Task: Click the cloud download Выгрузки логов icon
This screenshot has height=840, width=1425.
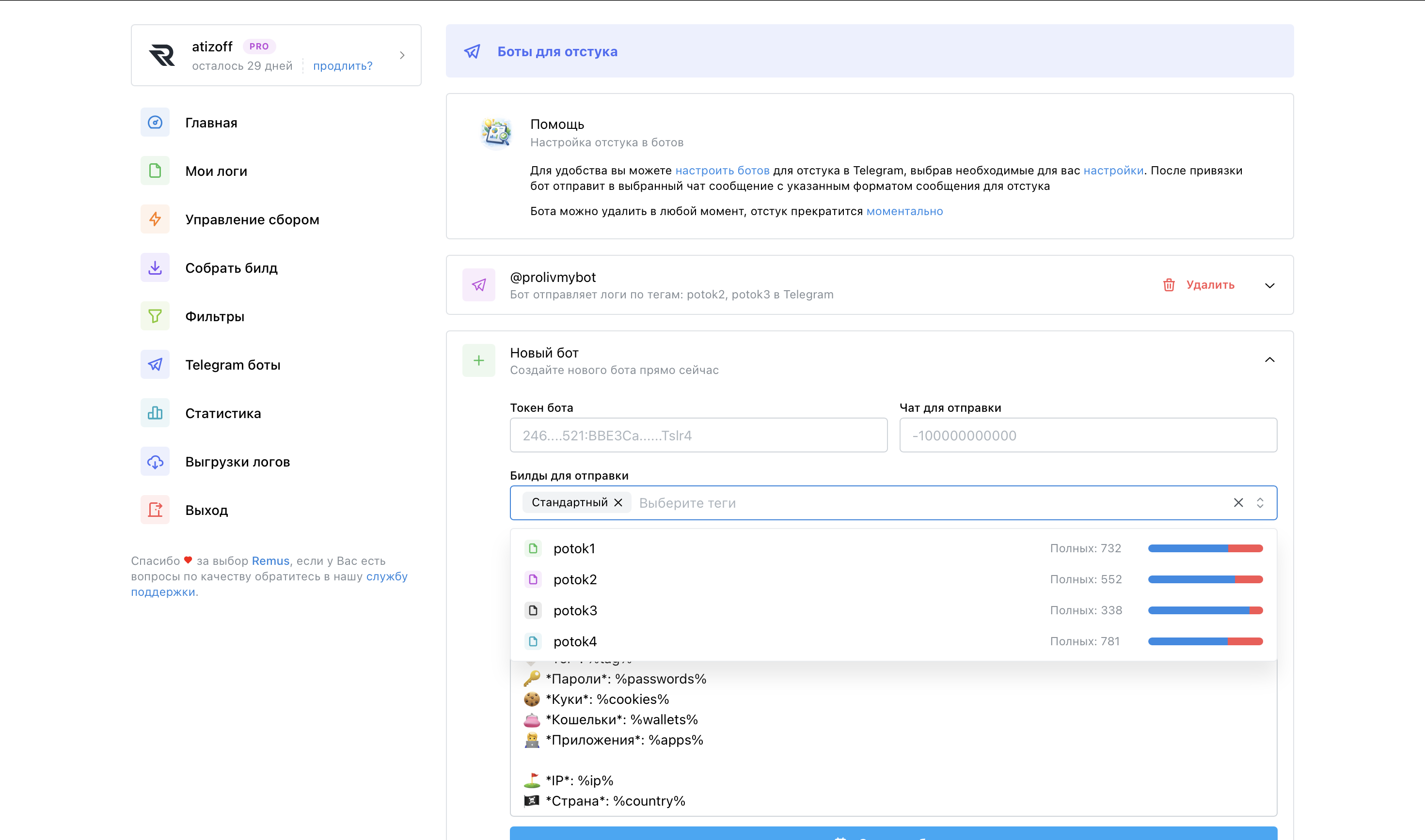Action: tap(155, 461)
